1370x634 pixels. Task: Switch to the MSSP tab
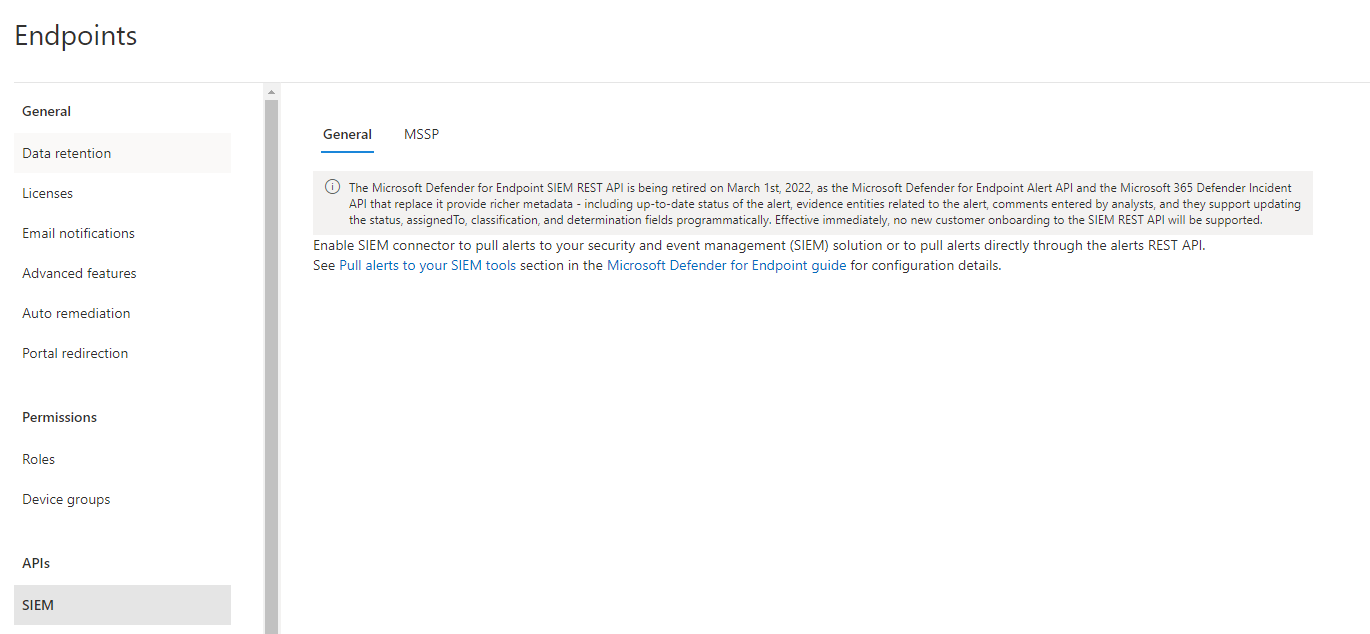pos(421,134)
